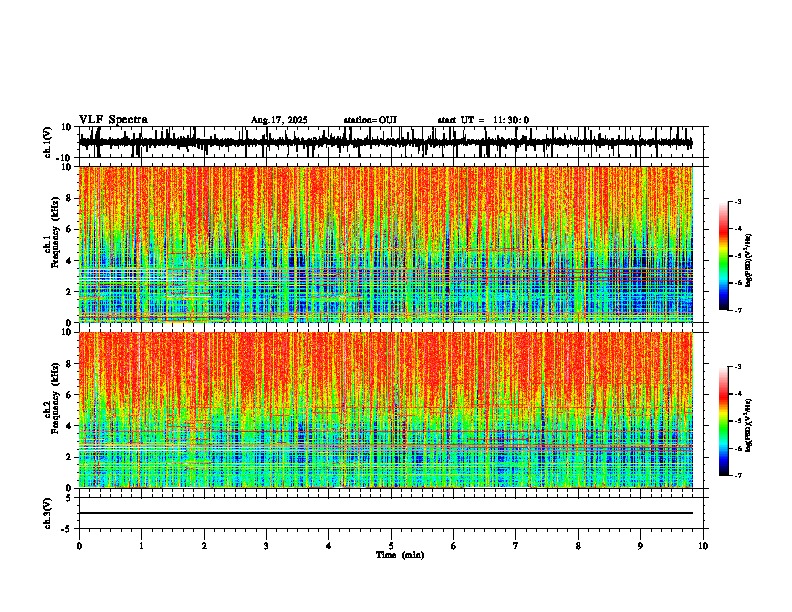Click the ch.1 spectrogram panel
Image resolution: width=792 pixels, height=612 pixels.
pyautogui.click(x=386, y=244)
